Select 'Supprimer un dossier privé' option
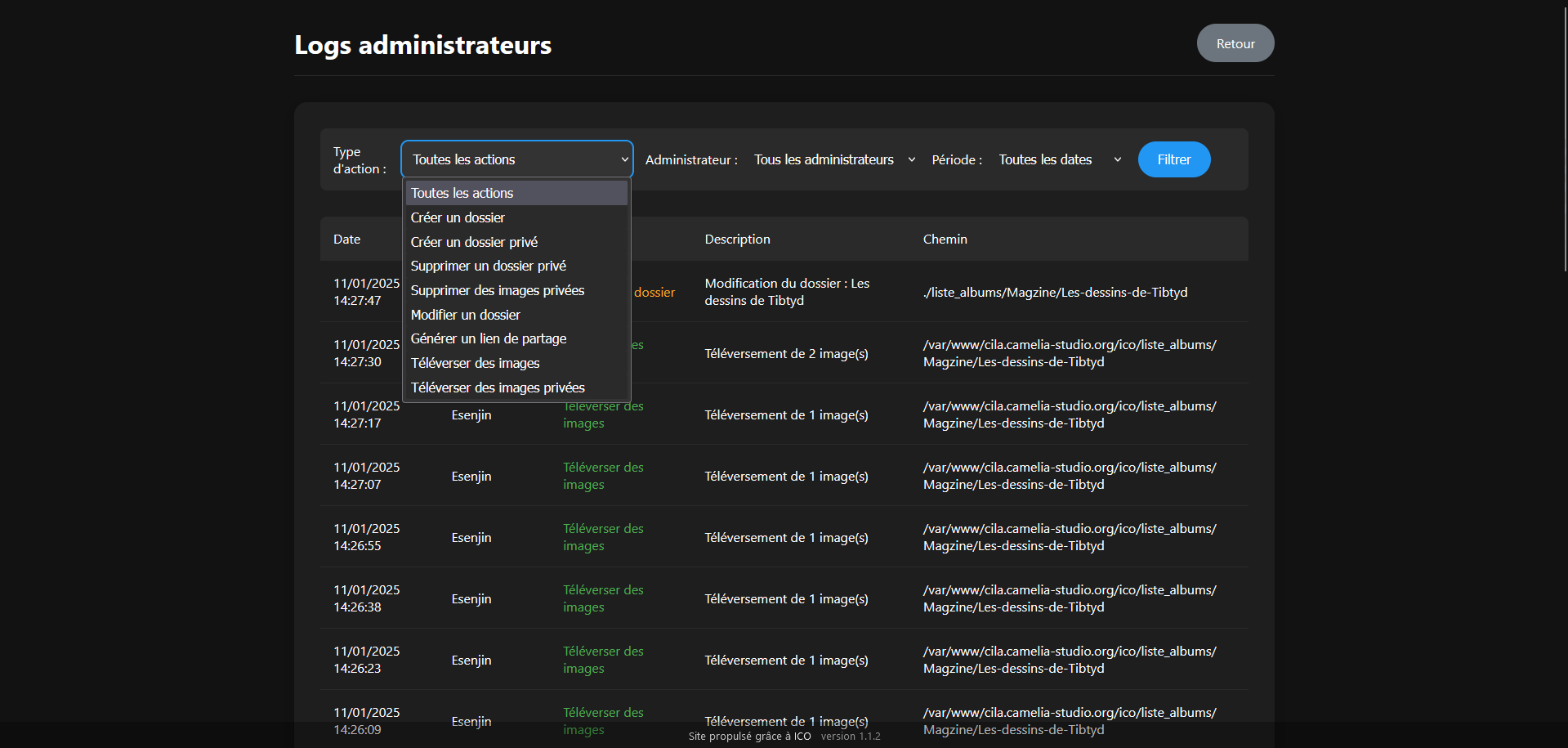This screenshot has height=748, width=1568. tap(516, 266)
